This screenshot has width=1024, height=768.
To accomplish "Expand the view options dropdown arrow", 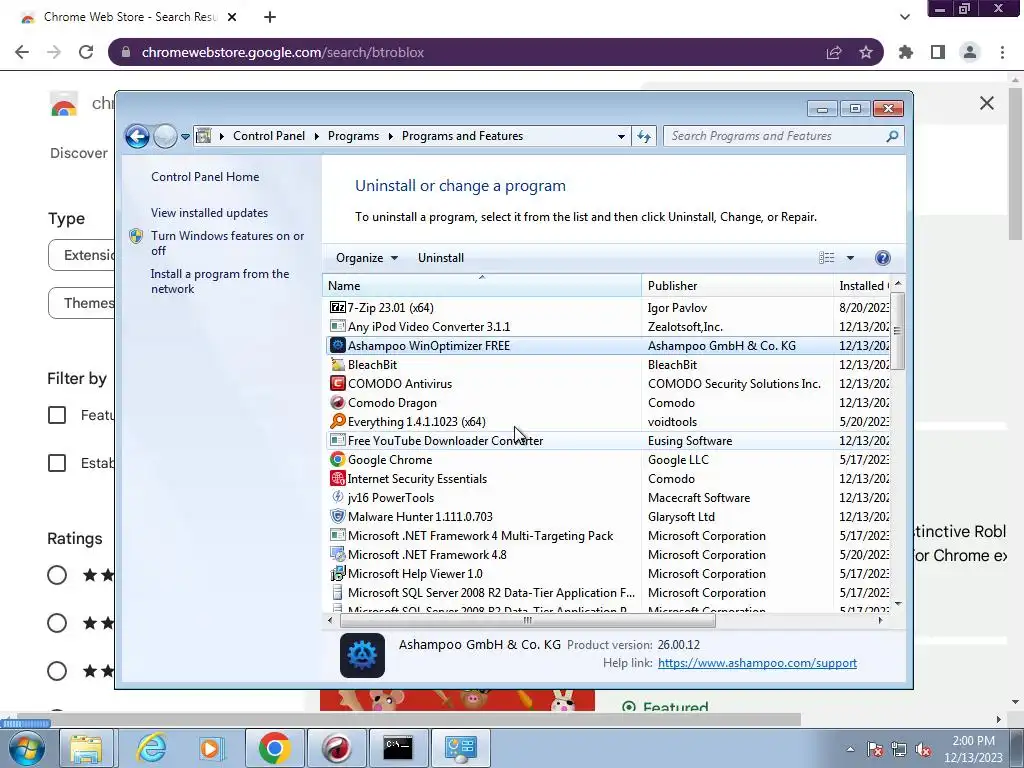I will (850, 258).
